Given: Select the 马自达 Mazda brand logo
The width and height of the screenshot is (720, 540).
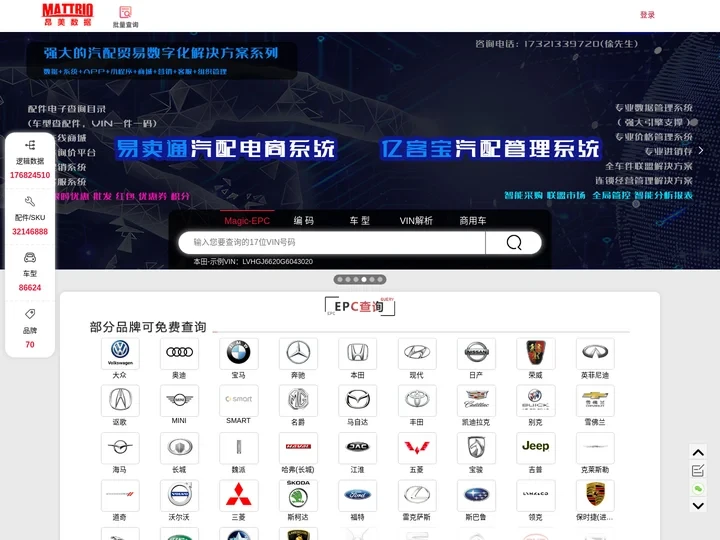Looking at the screenshot, I should point(357,400).
